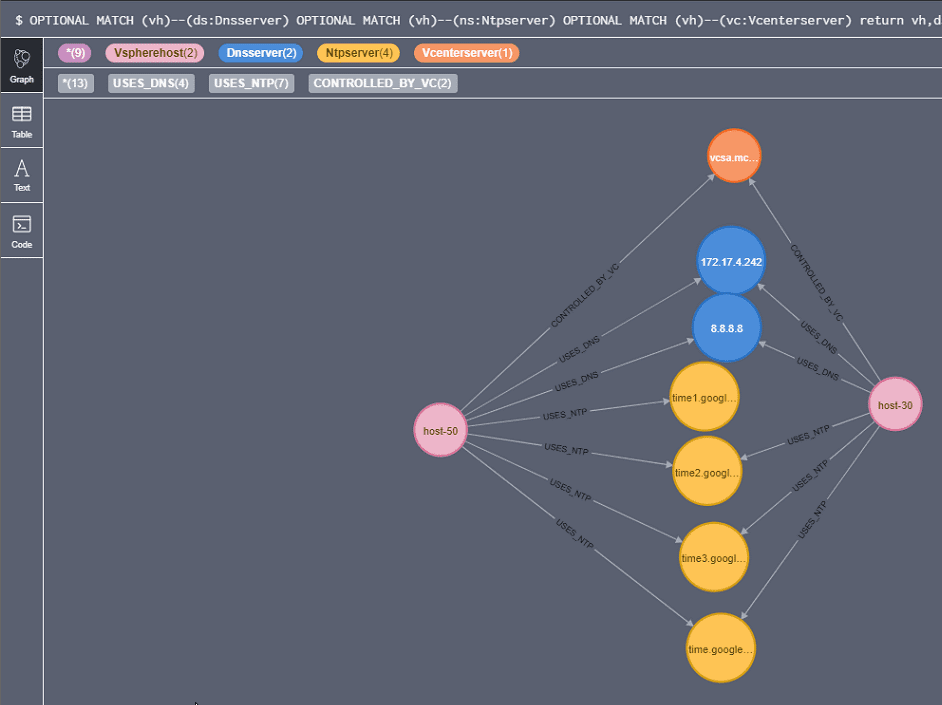
Task: Select the host-30 node
Action: (895, 404)
